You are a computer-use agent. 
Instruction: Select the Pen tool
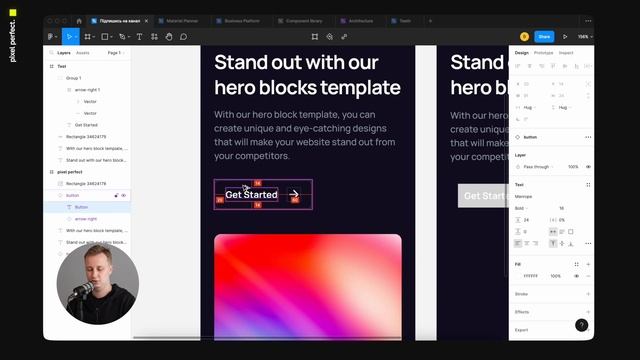point(122,37)
